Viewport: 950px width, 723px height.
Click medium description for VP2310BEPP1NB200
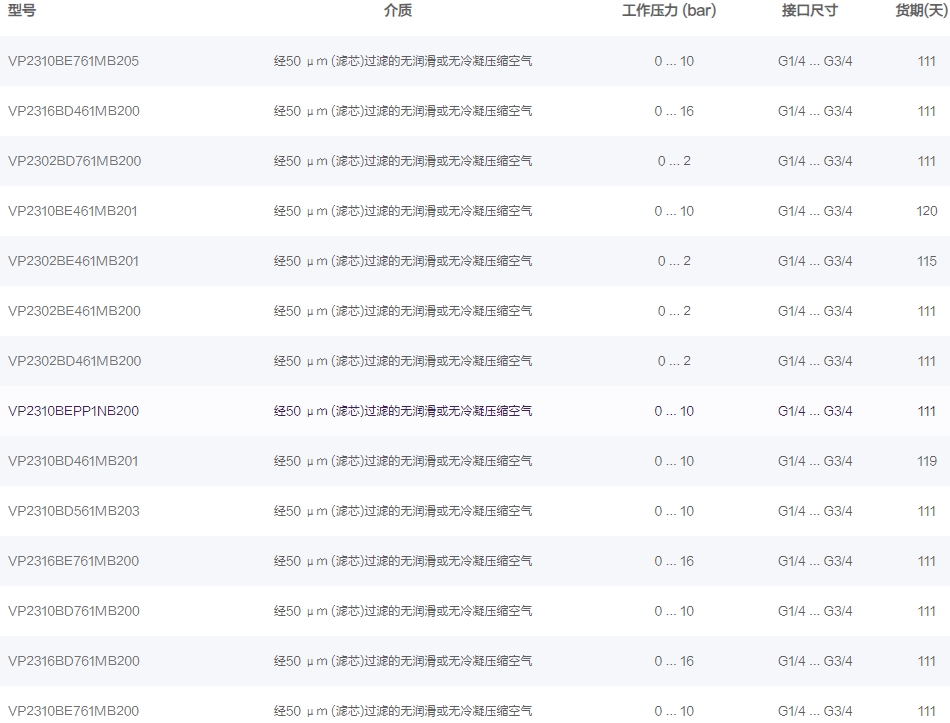(403, 411)
